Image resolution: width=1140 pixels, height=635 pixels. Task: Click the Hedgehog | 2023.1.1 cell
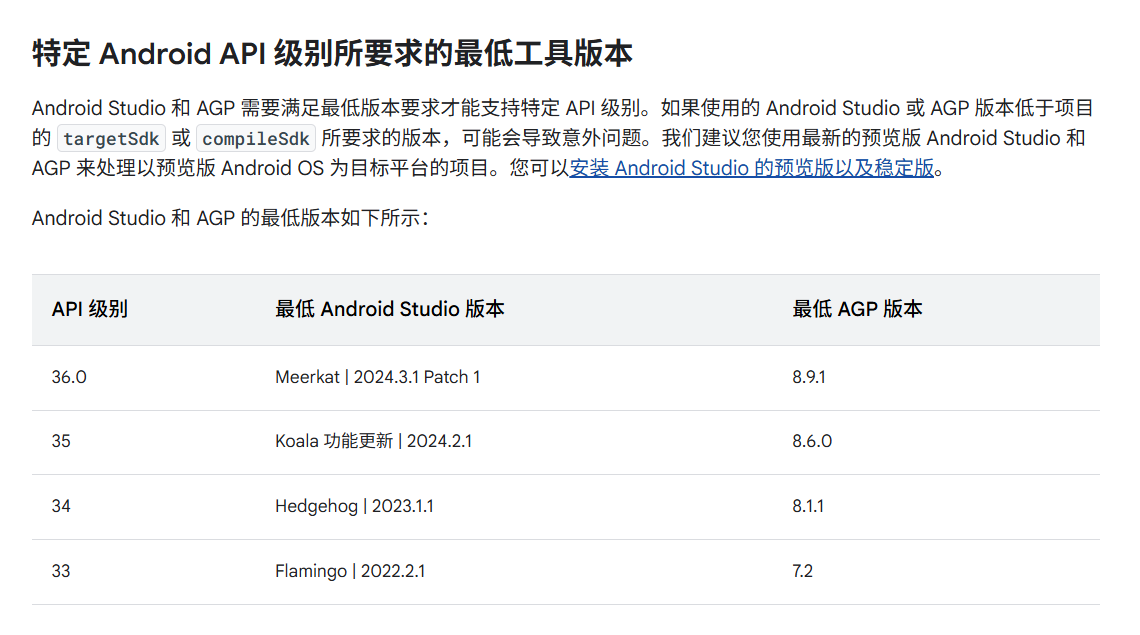click(x=354, y=506)
